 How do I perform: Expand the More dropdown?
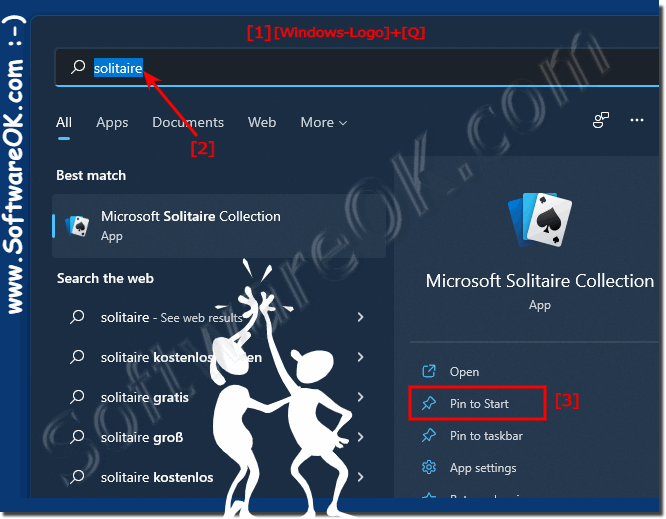pos(324,122)
